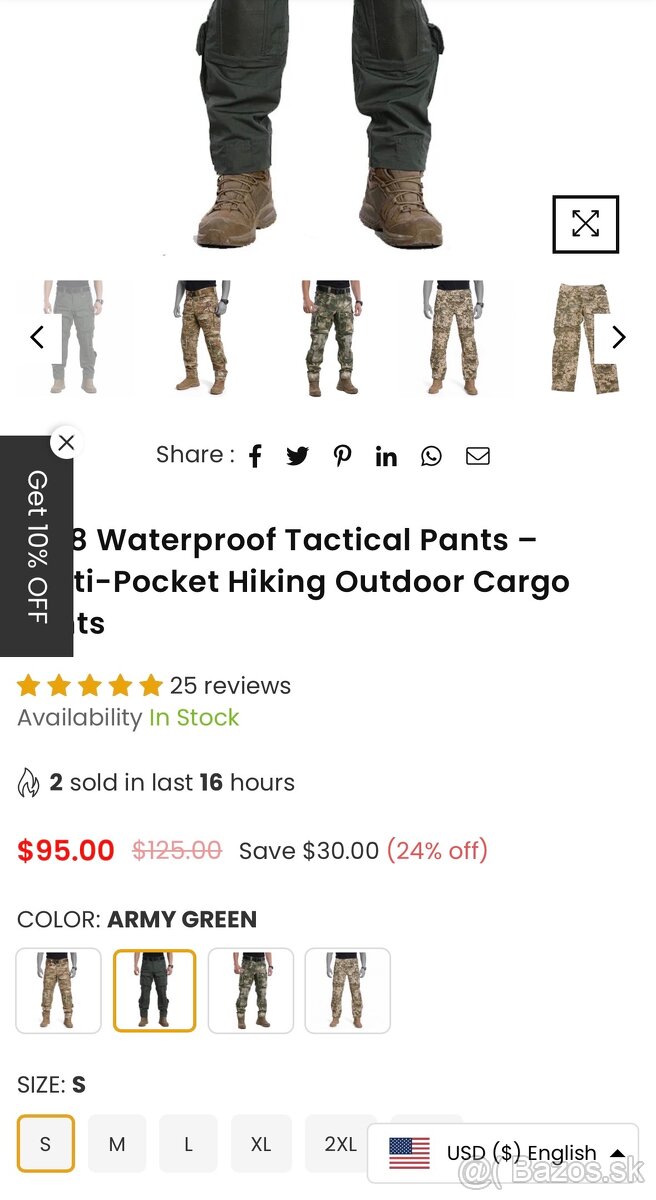Viewport: 656px width, 1200px height.
Task: Share product via WhatsApp
Action: pos(431,457)
